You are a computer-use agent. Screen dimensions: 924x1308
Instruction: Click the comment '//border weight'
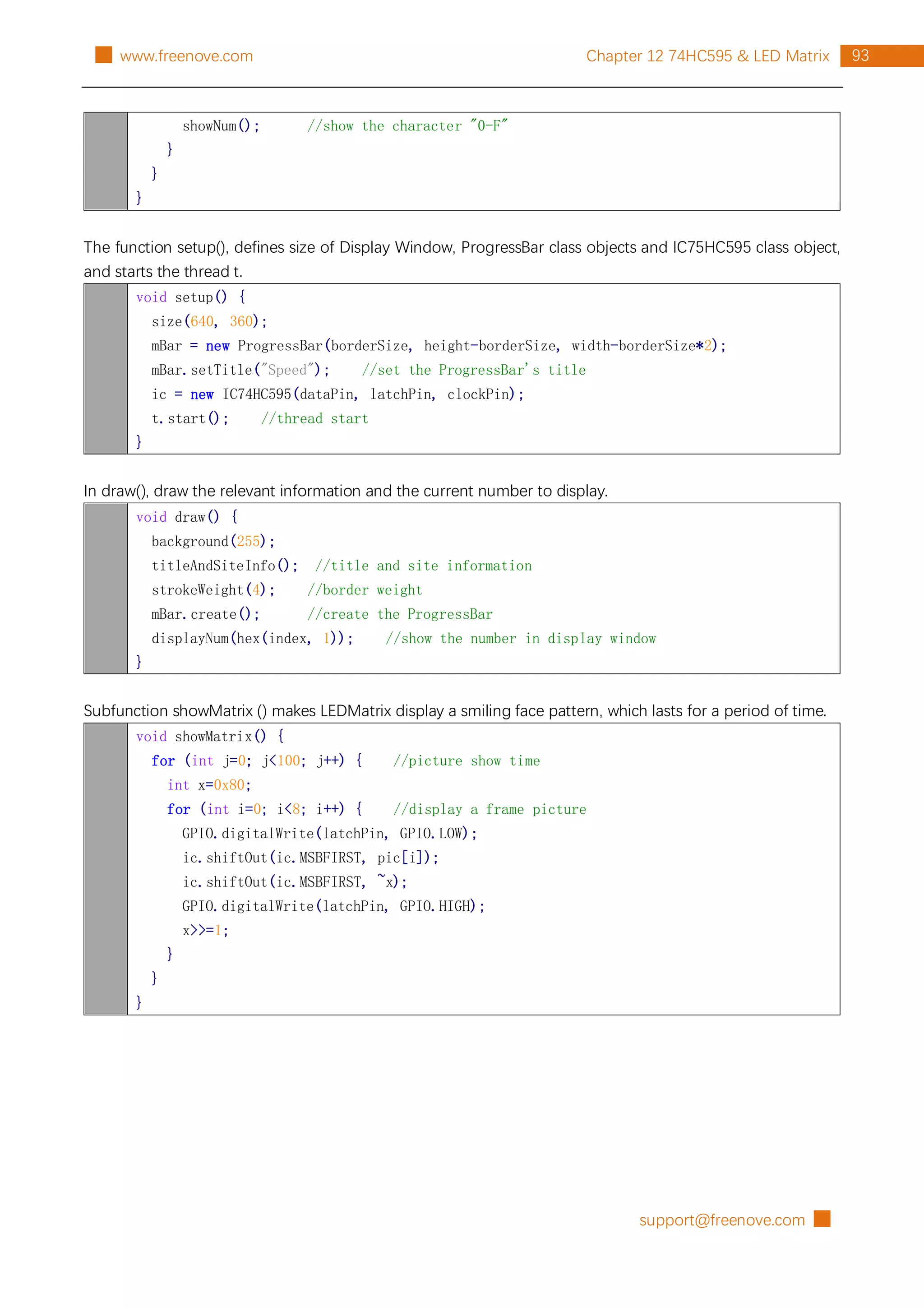point(365,590)
